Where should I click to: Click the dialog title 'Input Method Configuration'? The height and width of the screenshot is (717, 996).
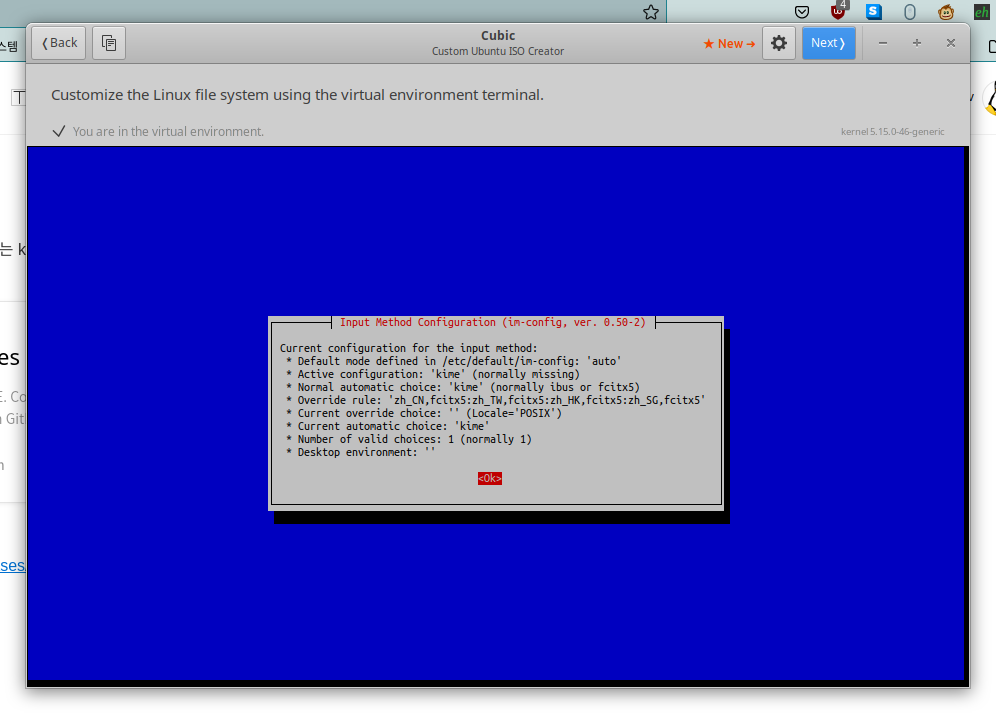[x=493, y=322]
